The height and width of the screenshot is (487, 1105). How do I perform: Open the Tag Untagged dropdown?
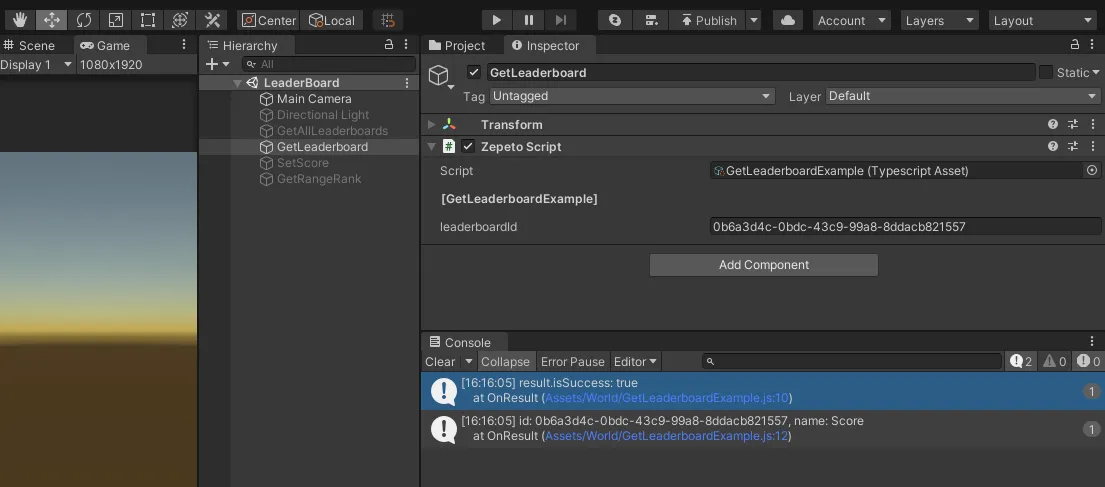[632, 96]
